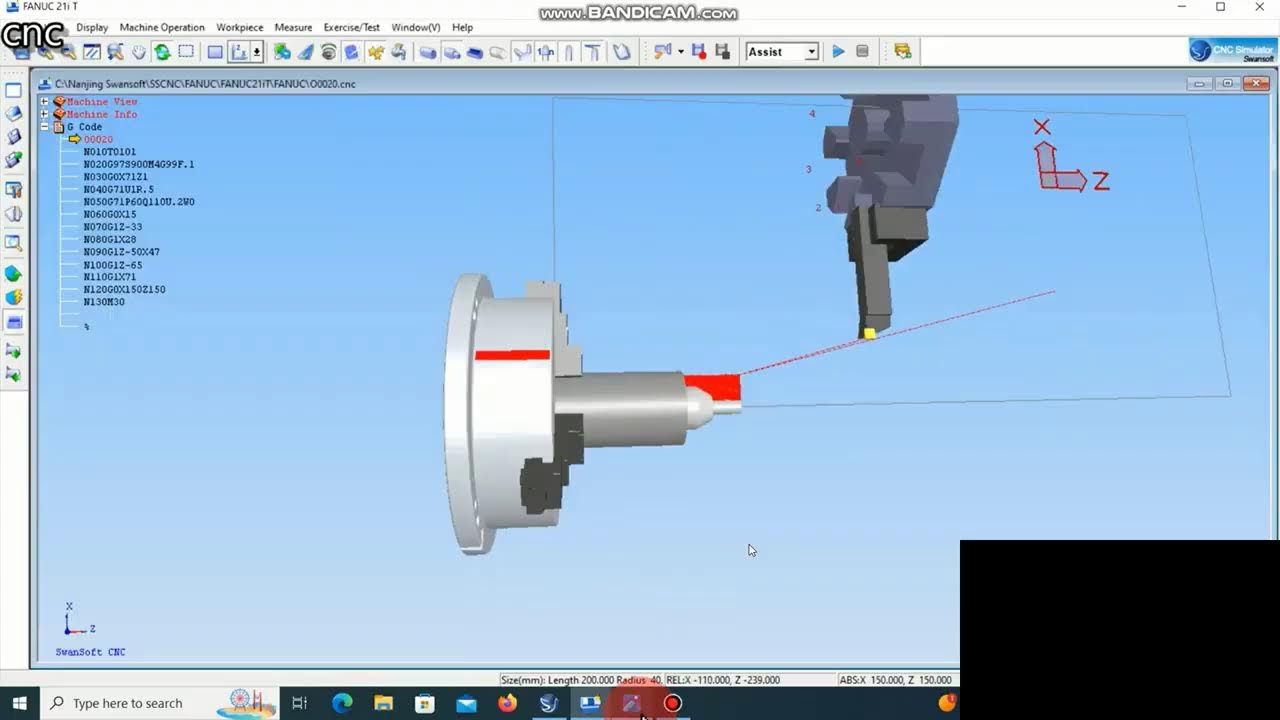Image resolution: width=1280 pixels, height=720 pixels.
Task: Click the T-shaped tool icon in toolbar
Action: (592, 52)
